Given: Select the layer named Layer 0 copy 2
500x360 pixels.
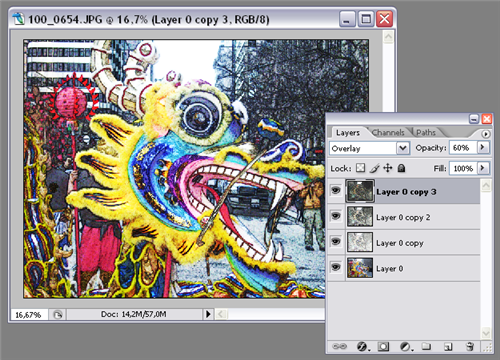Looking at the screenshot, I should point(403,217).
